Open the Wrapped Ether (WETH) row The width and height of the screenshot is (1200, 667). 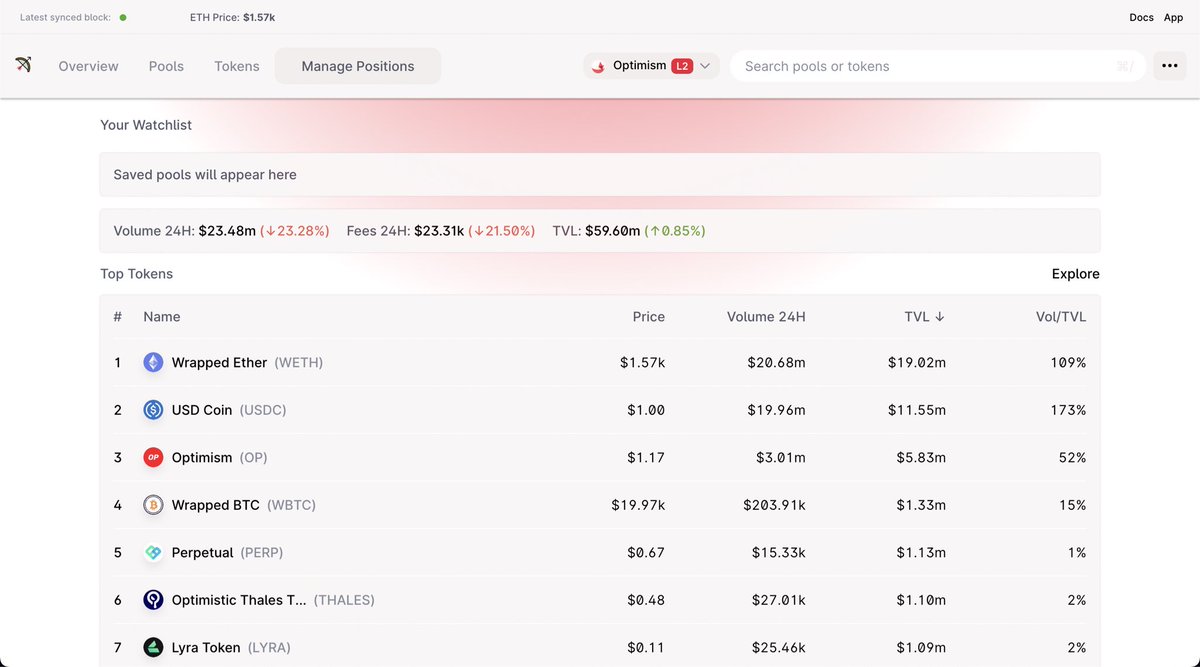600,362
